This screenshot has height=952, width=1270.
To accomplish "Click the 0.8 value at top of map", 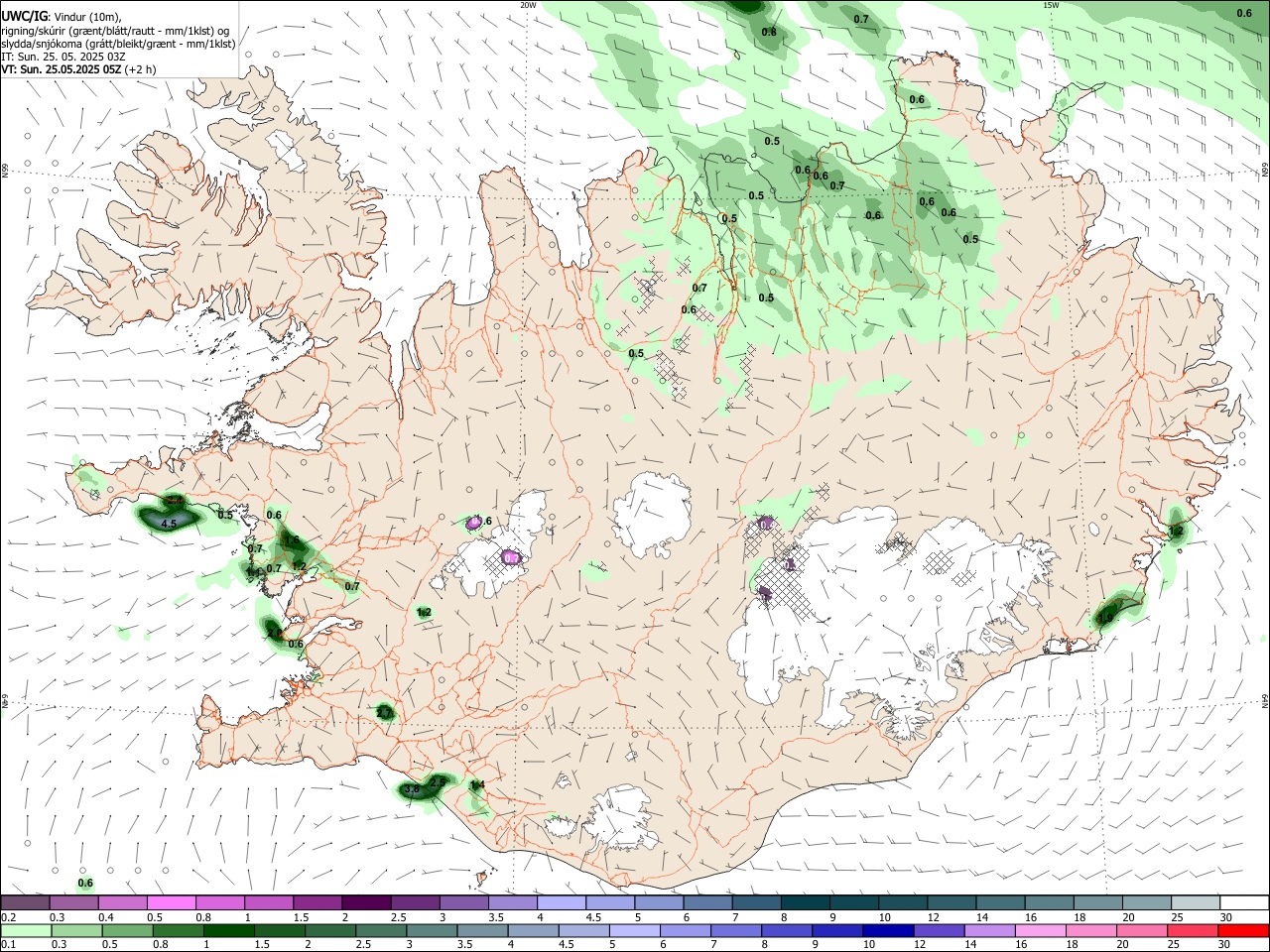I will tap(769, 32).
